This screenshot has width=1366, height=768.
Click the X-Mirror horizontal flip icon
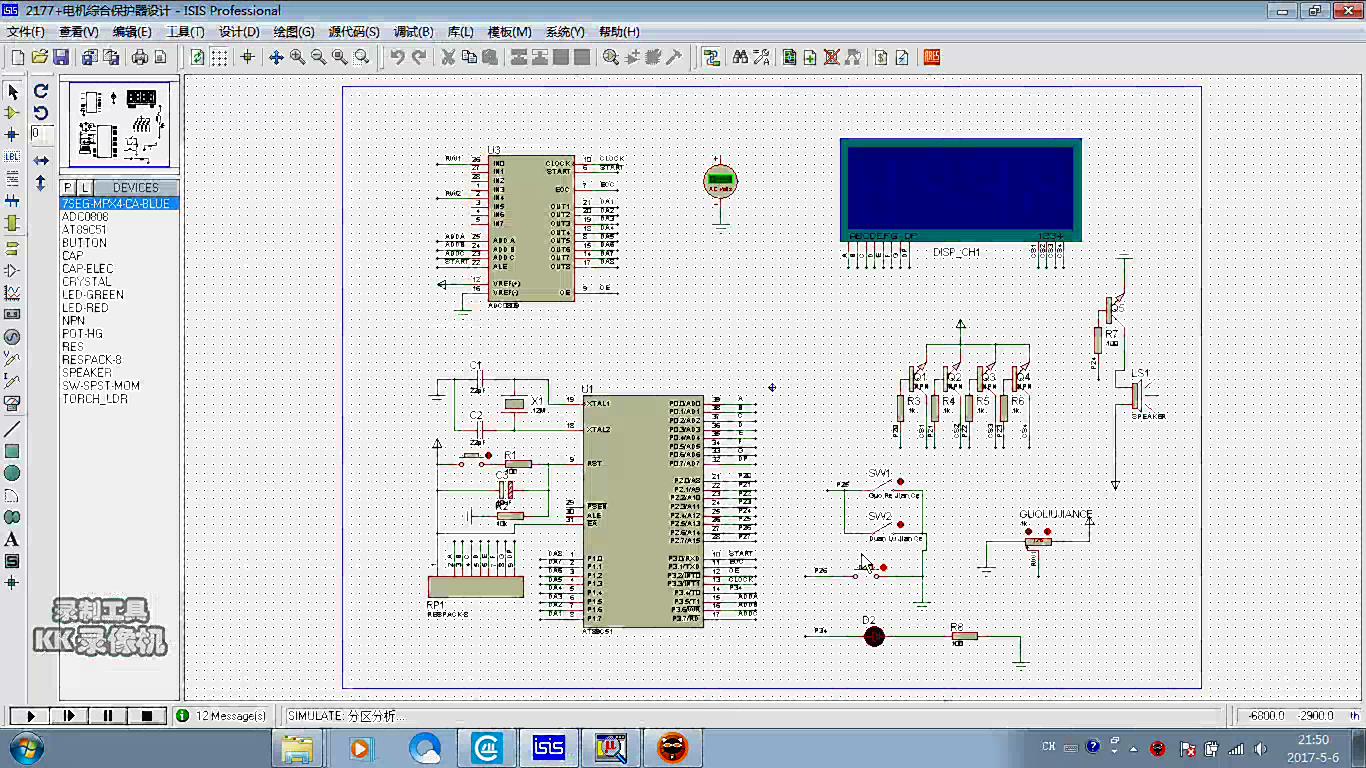click(41, 160)
